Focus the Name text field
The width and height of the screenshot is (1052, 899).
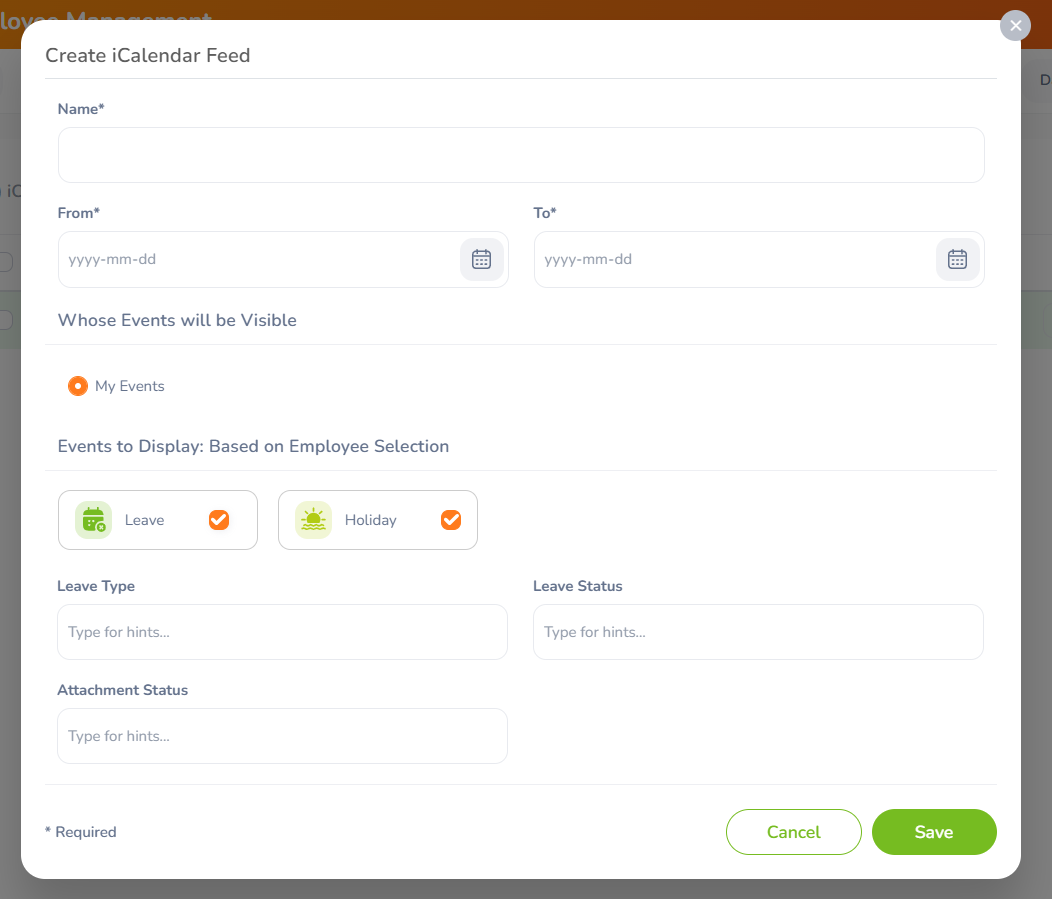521,155
